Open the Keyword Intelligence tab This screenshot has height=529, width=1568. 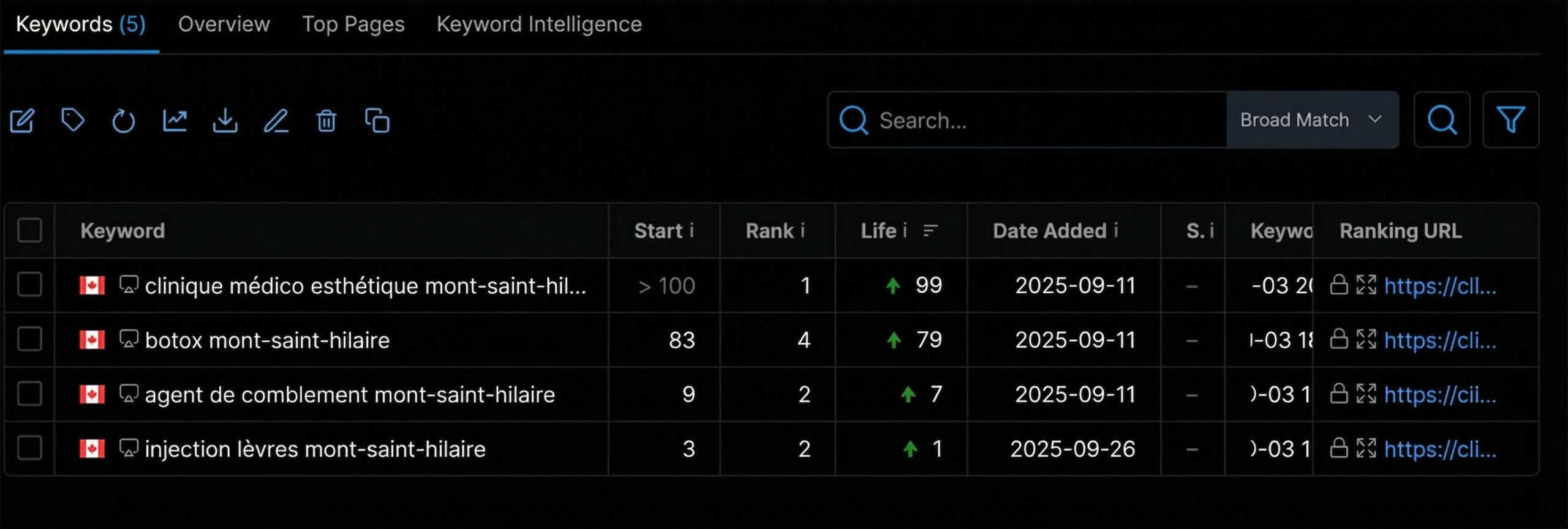click(x=539, y=24)
